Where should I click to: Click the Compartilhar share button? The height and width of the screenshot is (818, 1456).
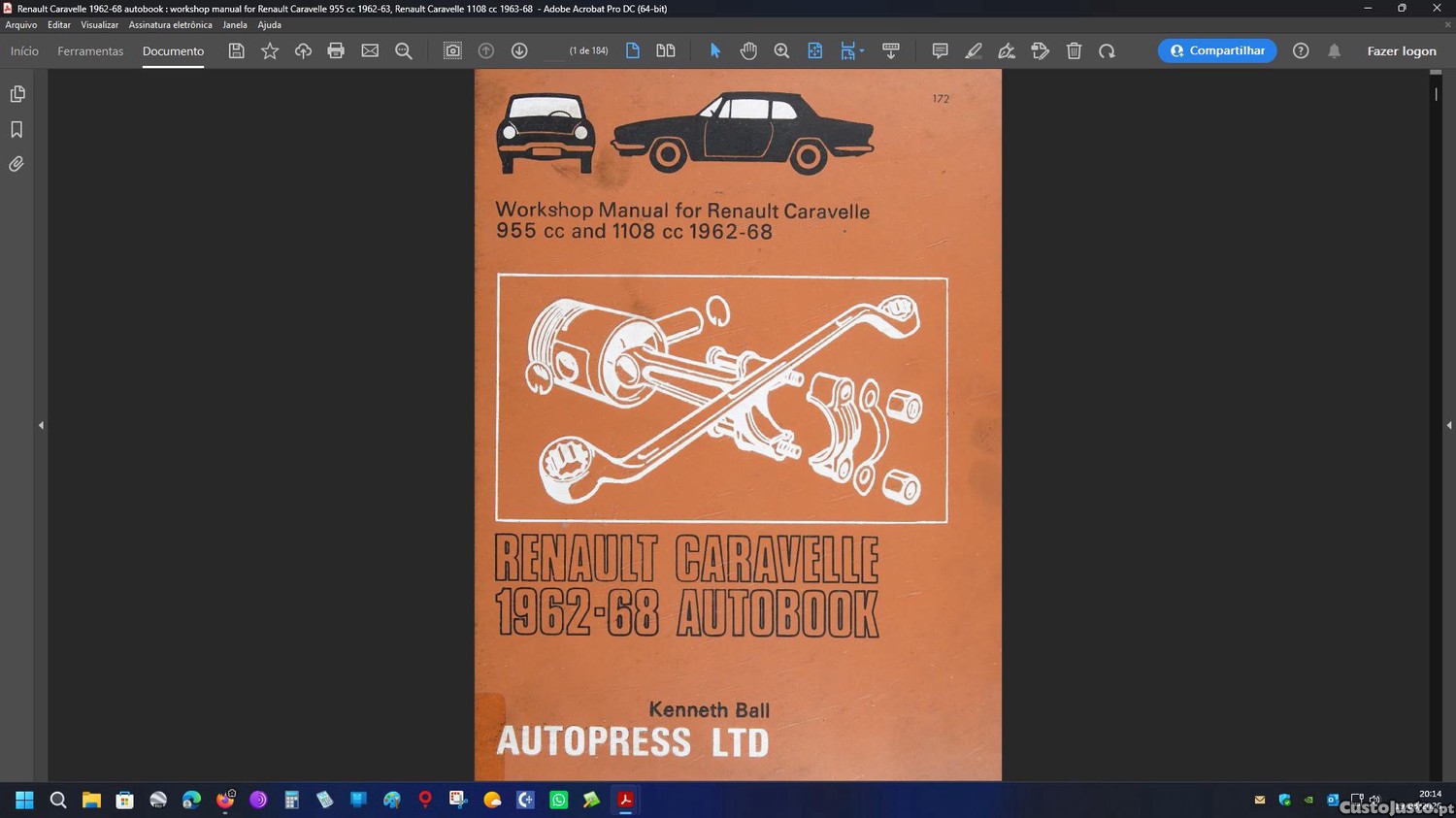click(x=1217, y=50)
